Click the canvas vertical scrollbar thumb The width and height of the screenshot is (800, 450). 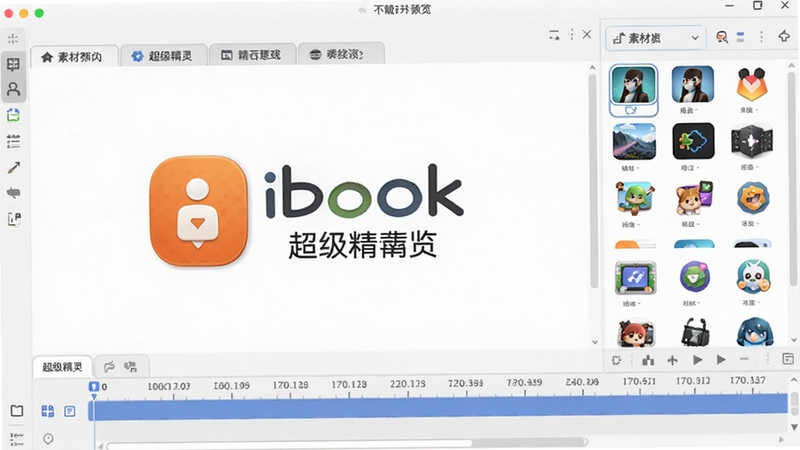[593, 181]
